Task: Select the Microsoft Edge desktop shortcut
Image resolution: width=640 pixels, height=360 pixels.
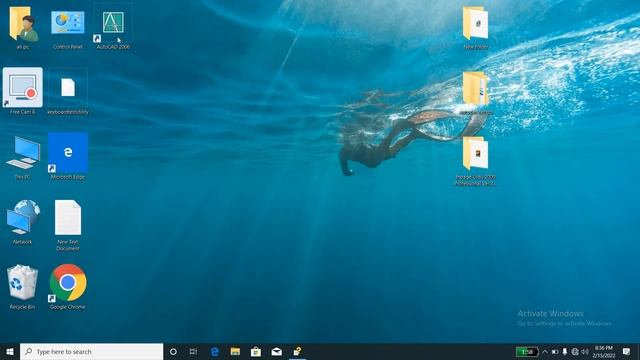Action: click(68, 156)
